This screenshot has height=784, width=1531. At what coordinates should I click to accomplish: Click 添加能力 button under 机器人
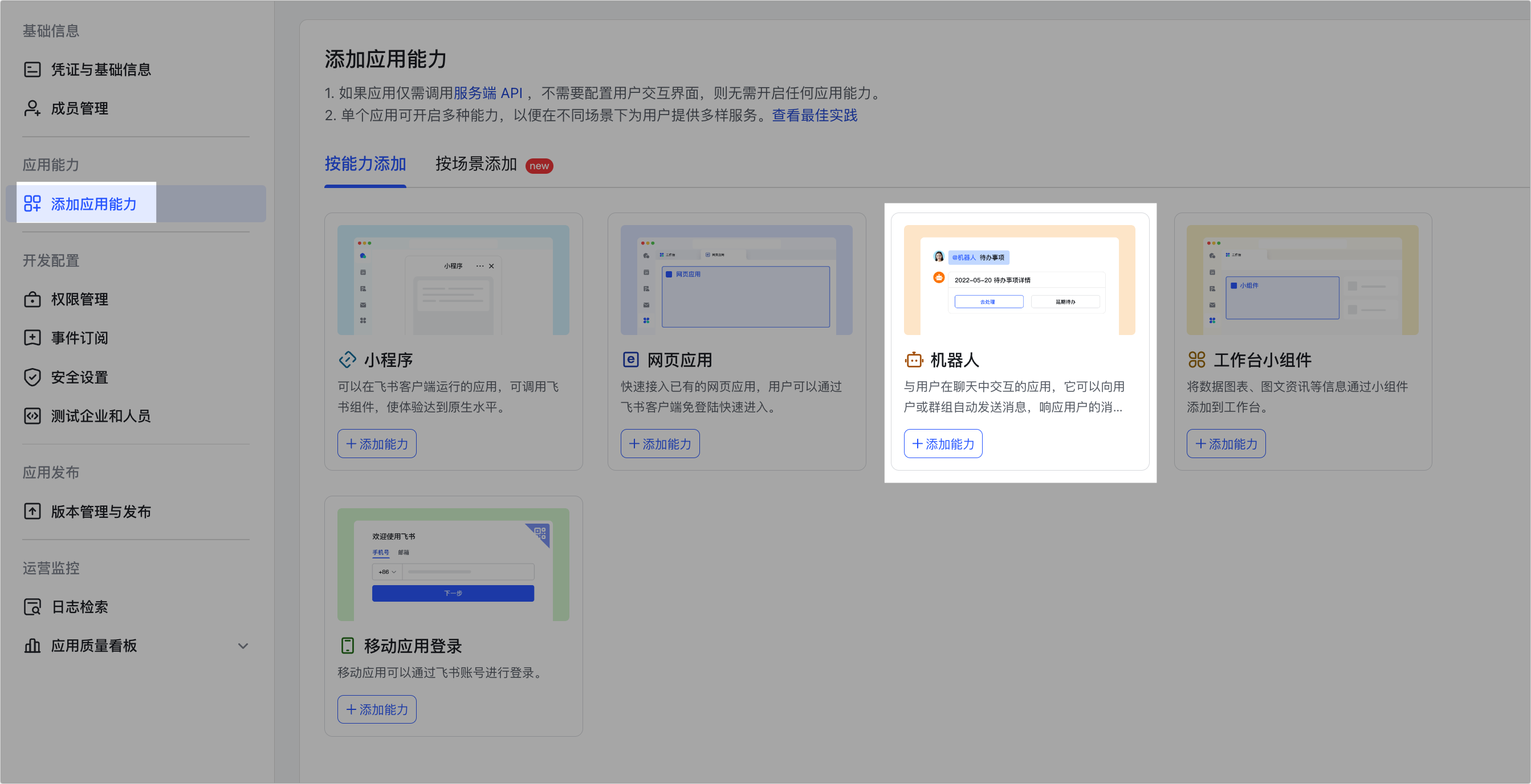pos(943,444)
